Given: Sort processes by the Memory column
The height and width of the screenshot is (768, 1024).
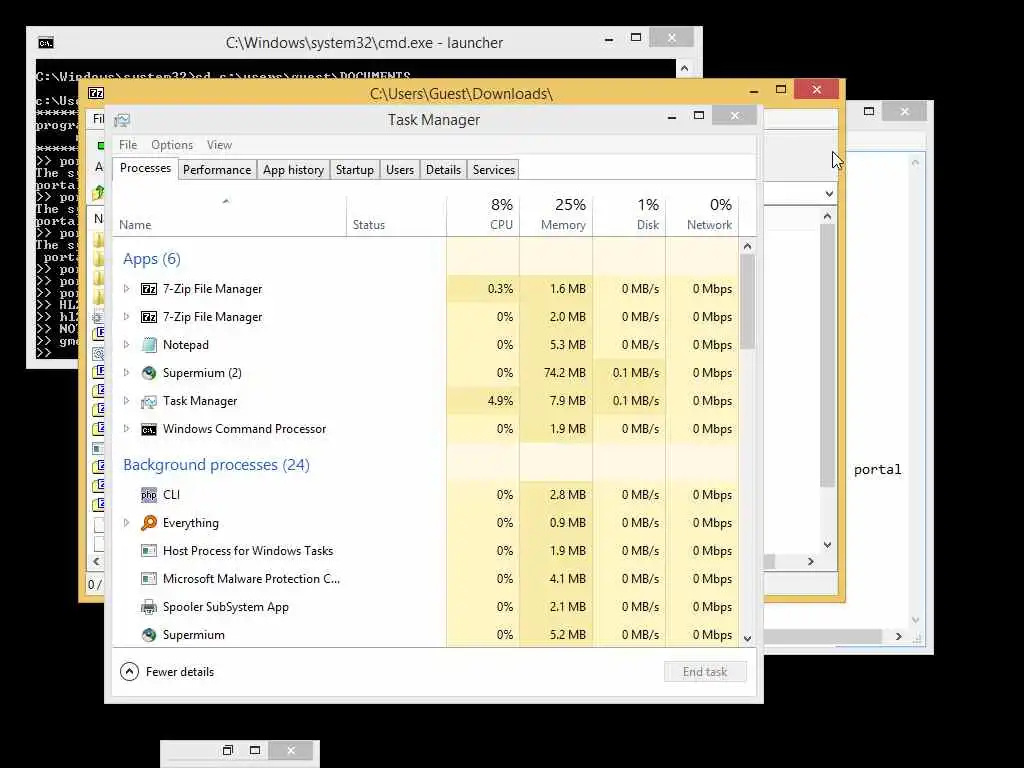Looking at the screenshot, I should [556, 216].
